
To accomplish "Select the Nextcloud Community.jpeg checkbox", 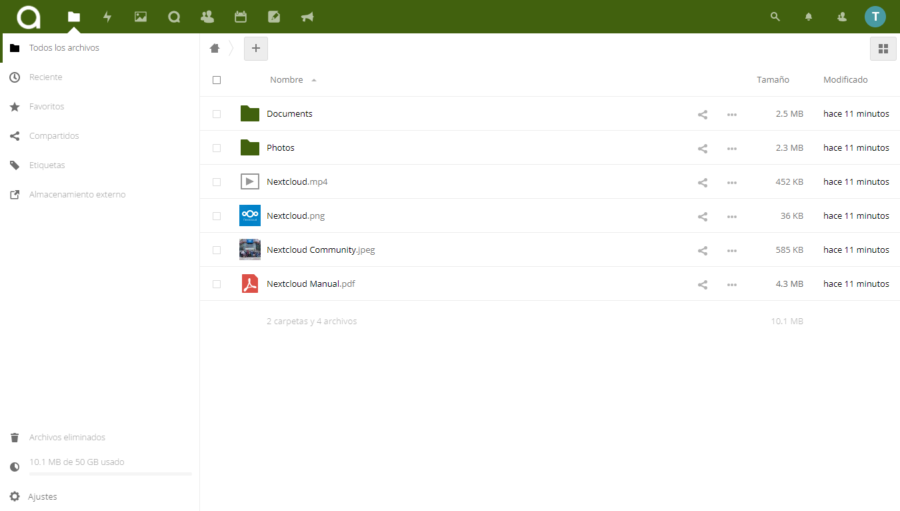I will coord(216,250).
